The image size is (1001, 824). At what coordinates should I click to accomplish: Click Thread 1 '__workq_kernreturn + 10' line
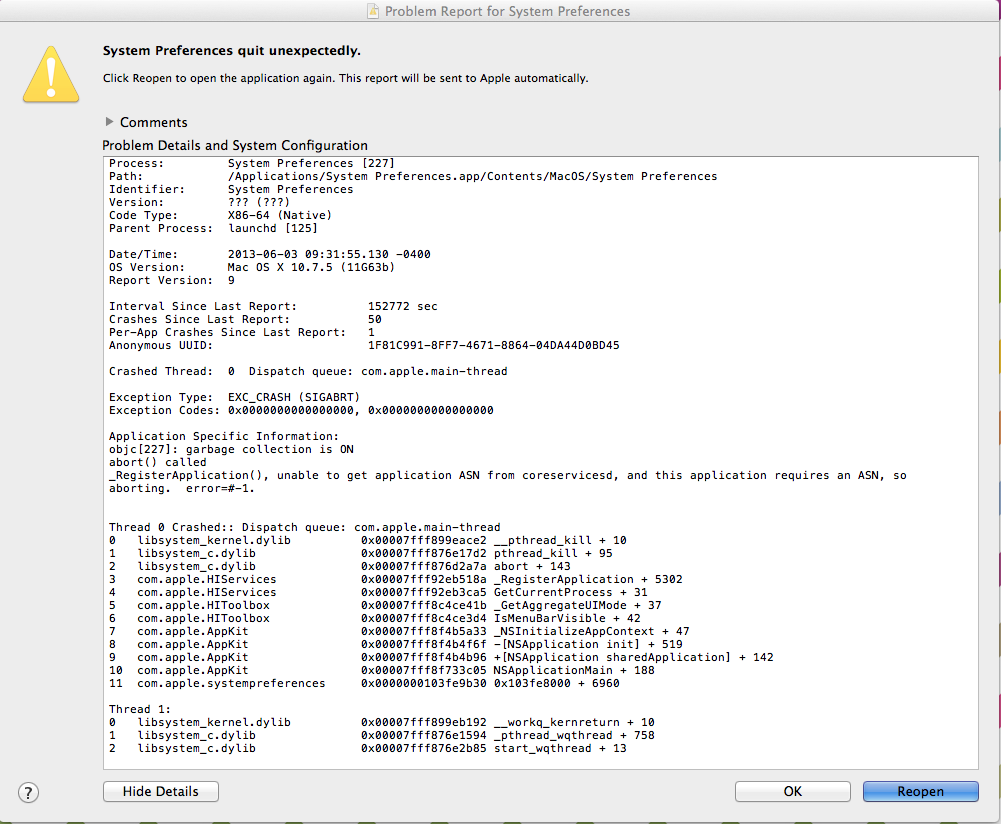(x=382, y=723)
